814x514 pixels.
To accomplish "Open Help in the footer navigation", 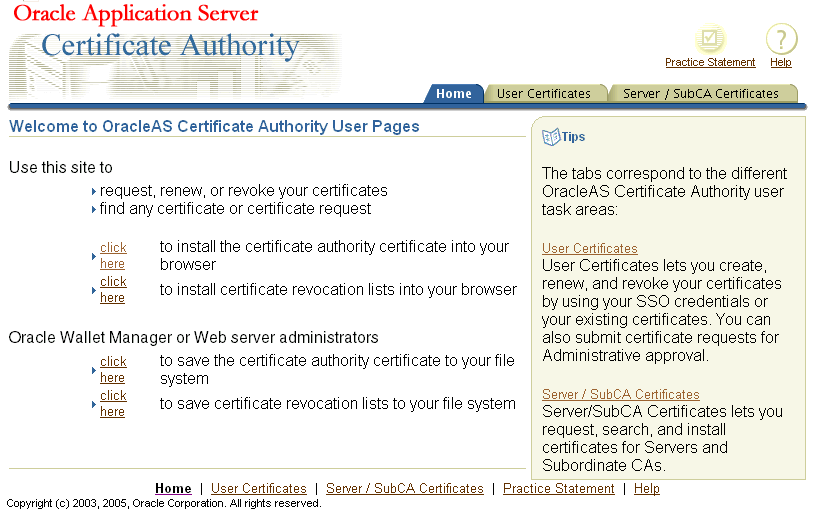I will click(647, 489).
